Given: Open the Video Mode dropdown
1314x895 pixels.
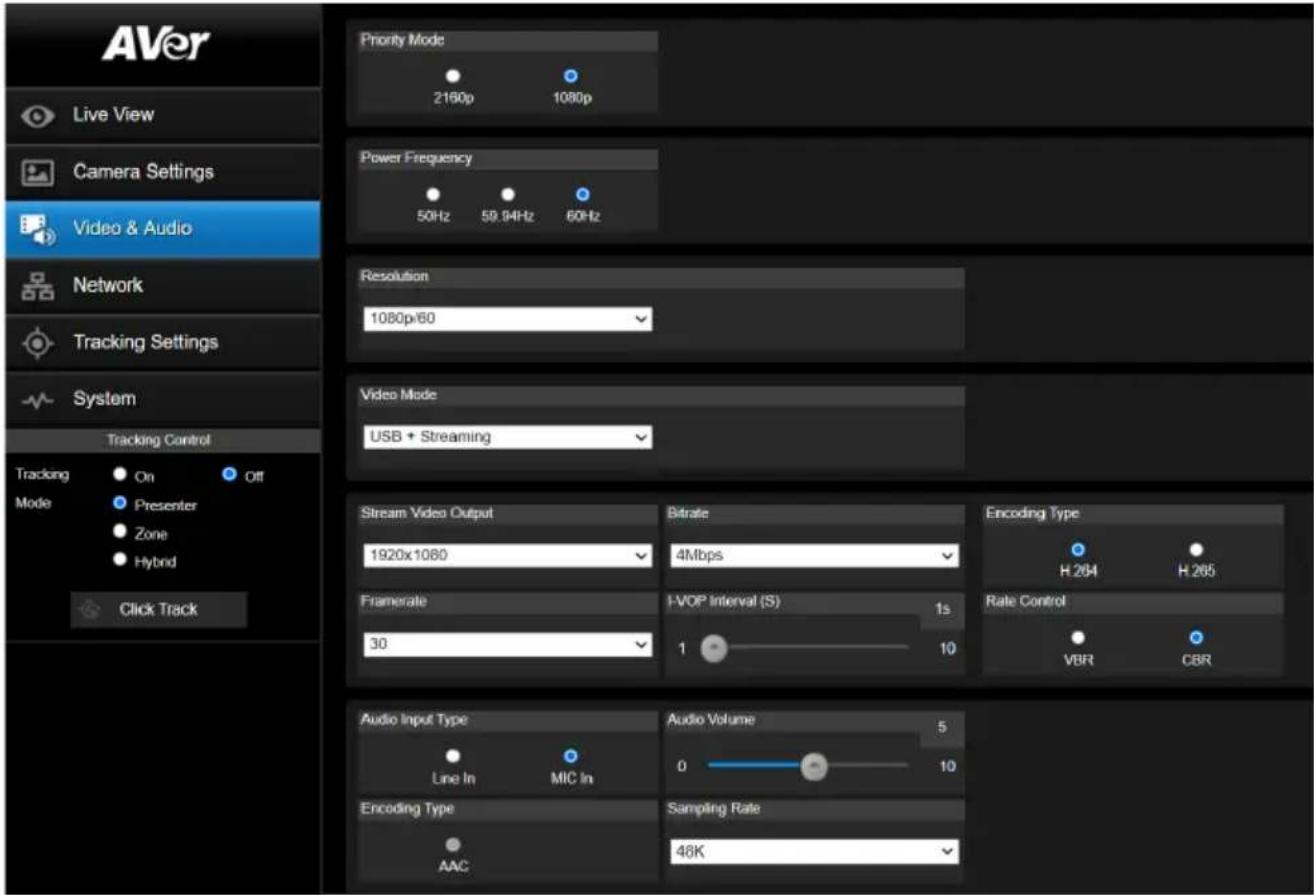Looking at the screenshot, I should coord(507,437).
